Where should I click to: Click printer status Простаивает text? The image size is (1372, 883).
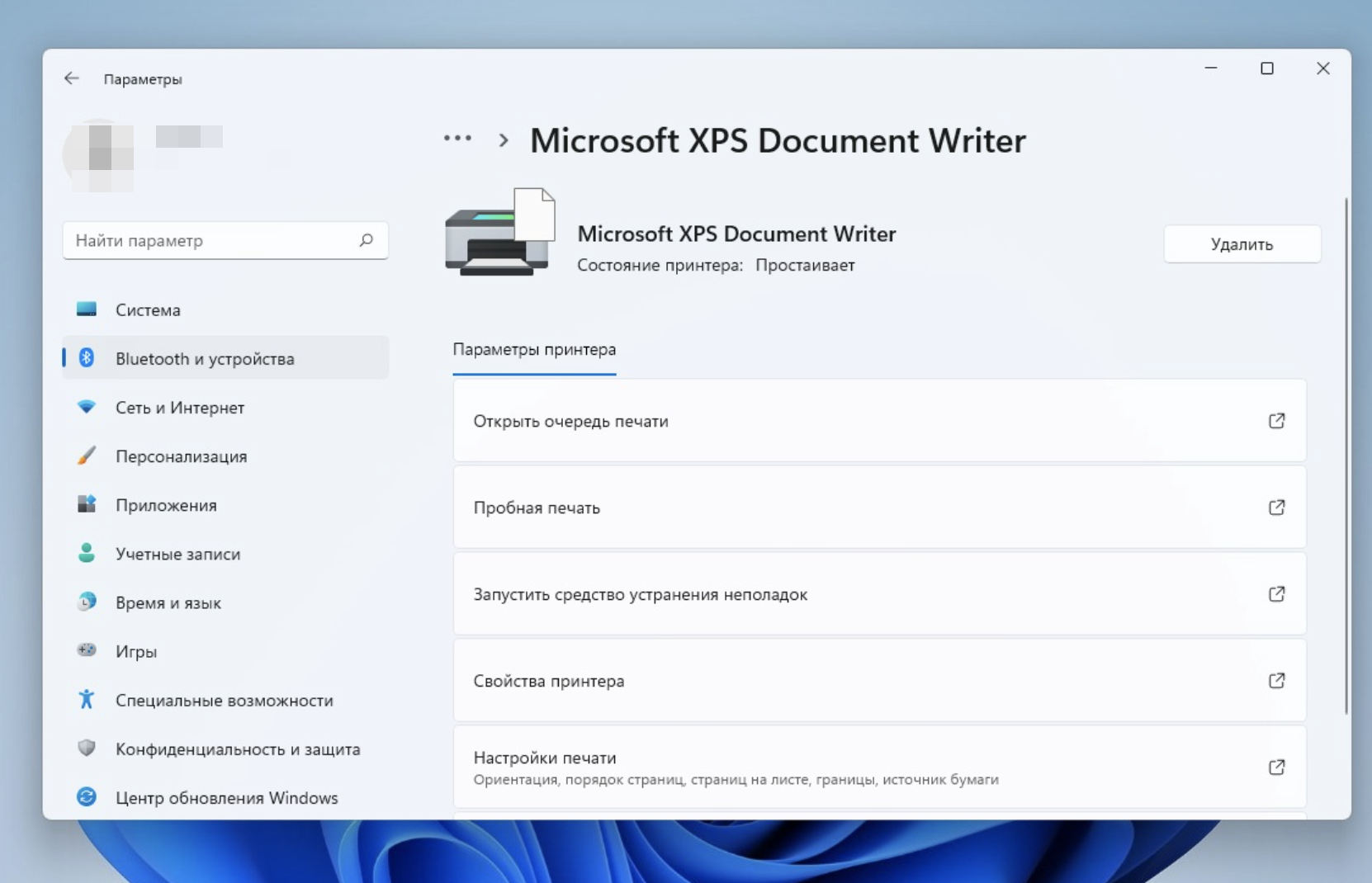pyautogui.click(x=805, y=265)
